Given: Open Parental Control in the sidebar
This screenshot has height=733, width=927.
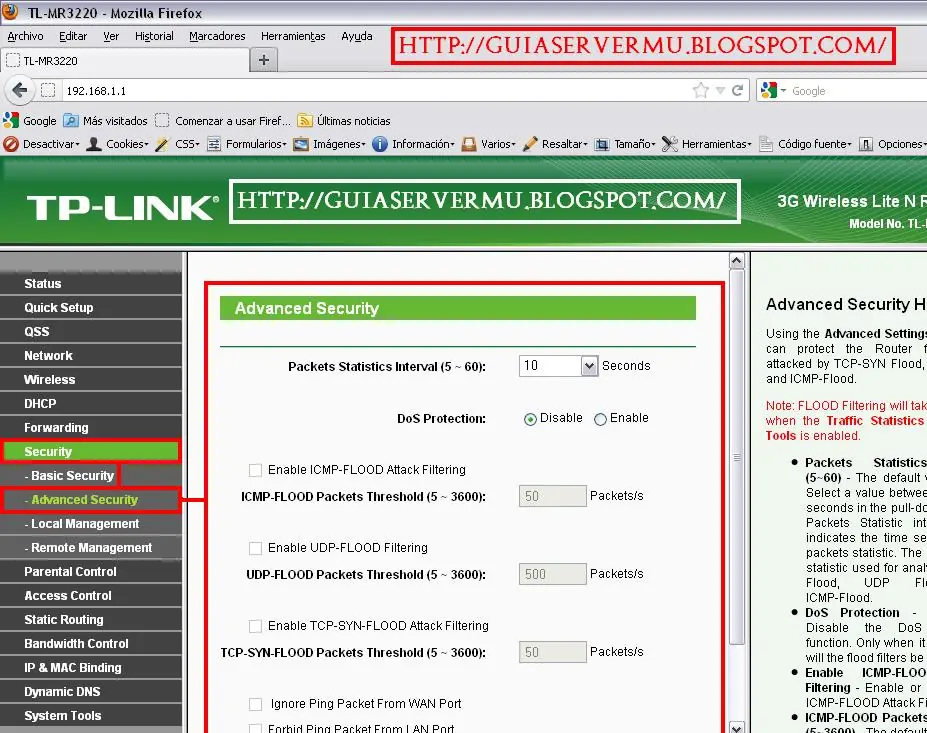Looking at the screenshot, I should point(91,572).
